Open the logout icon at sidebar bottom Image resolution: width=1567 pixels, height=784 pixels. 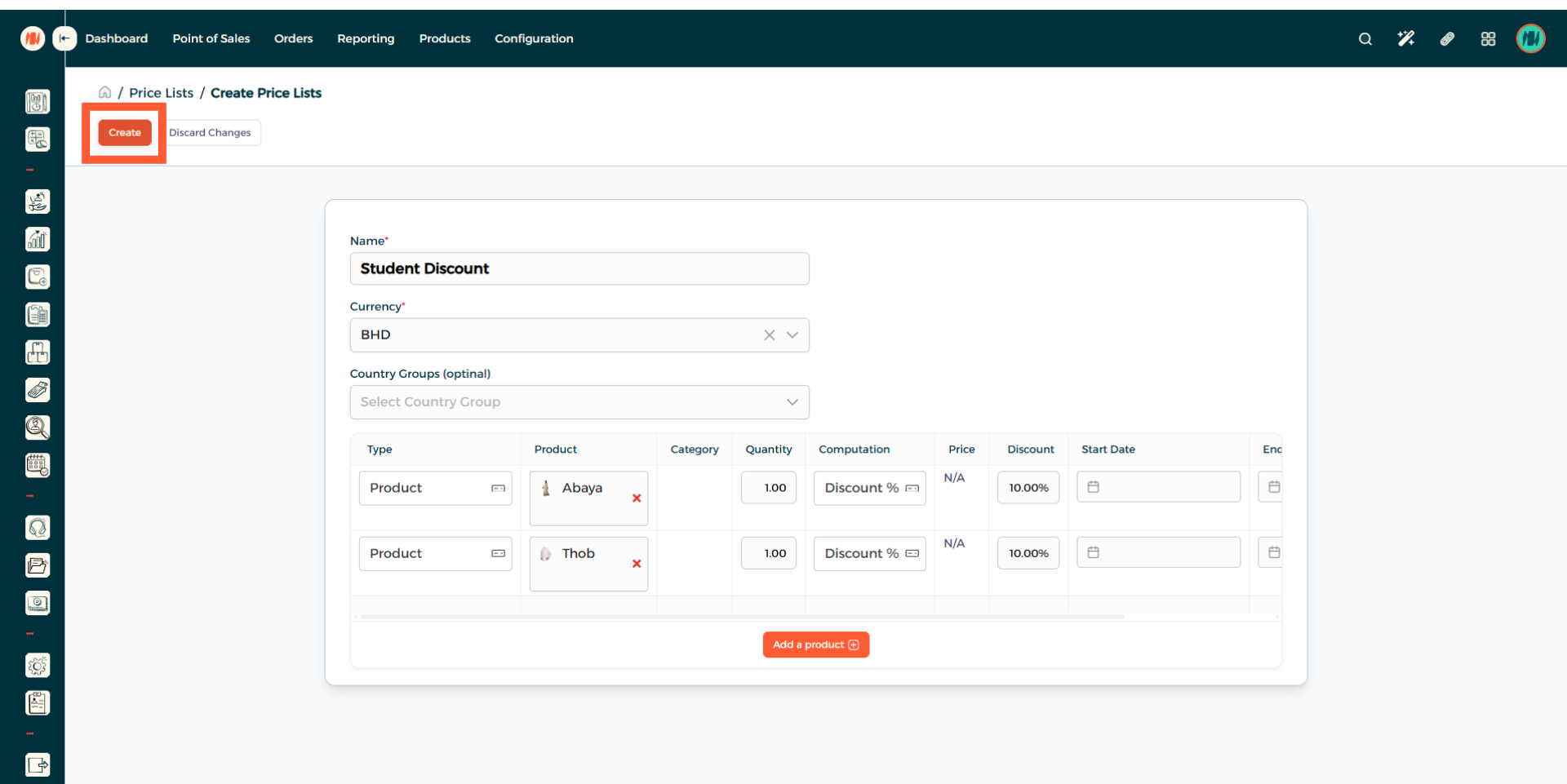(38, 764)
